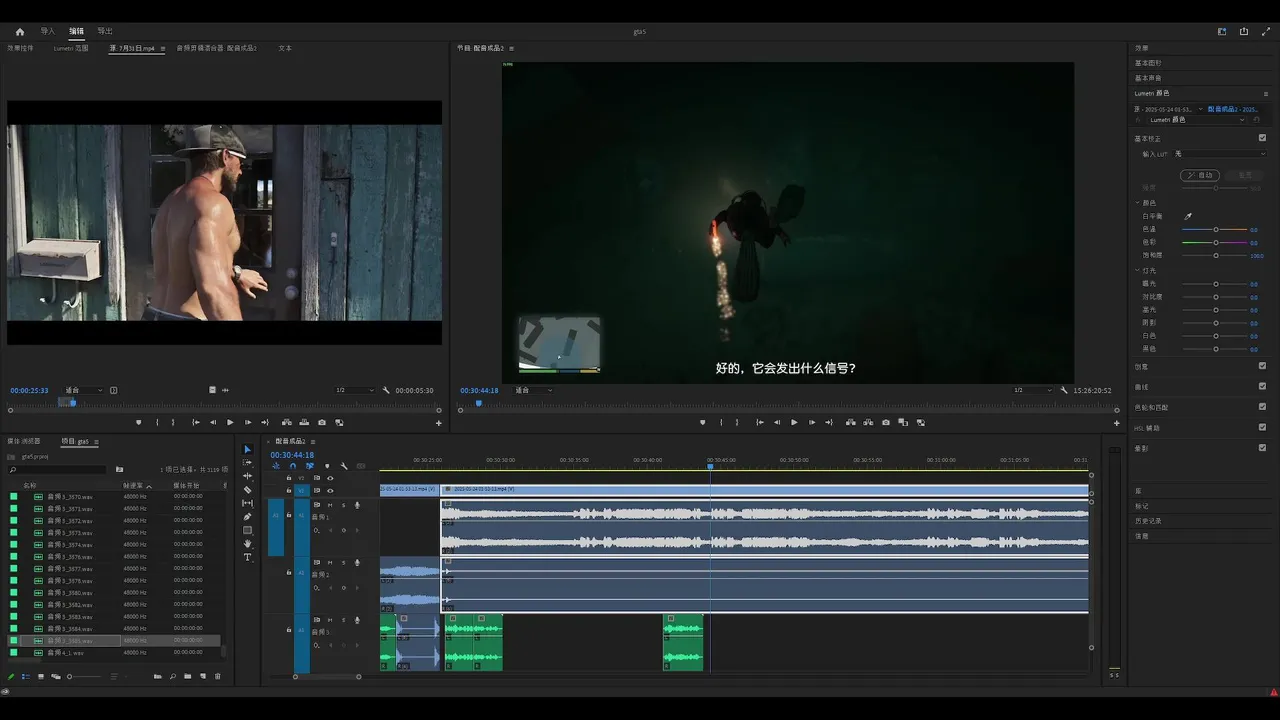Open timeline display settings wrench

(x=344, y=466)
